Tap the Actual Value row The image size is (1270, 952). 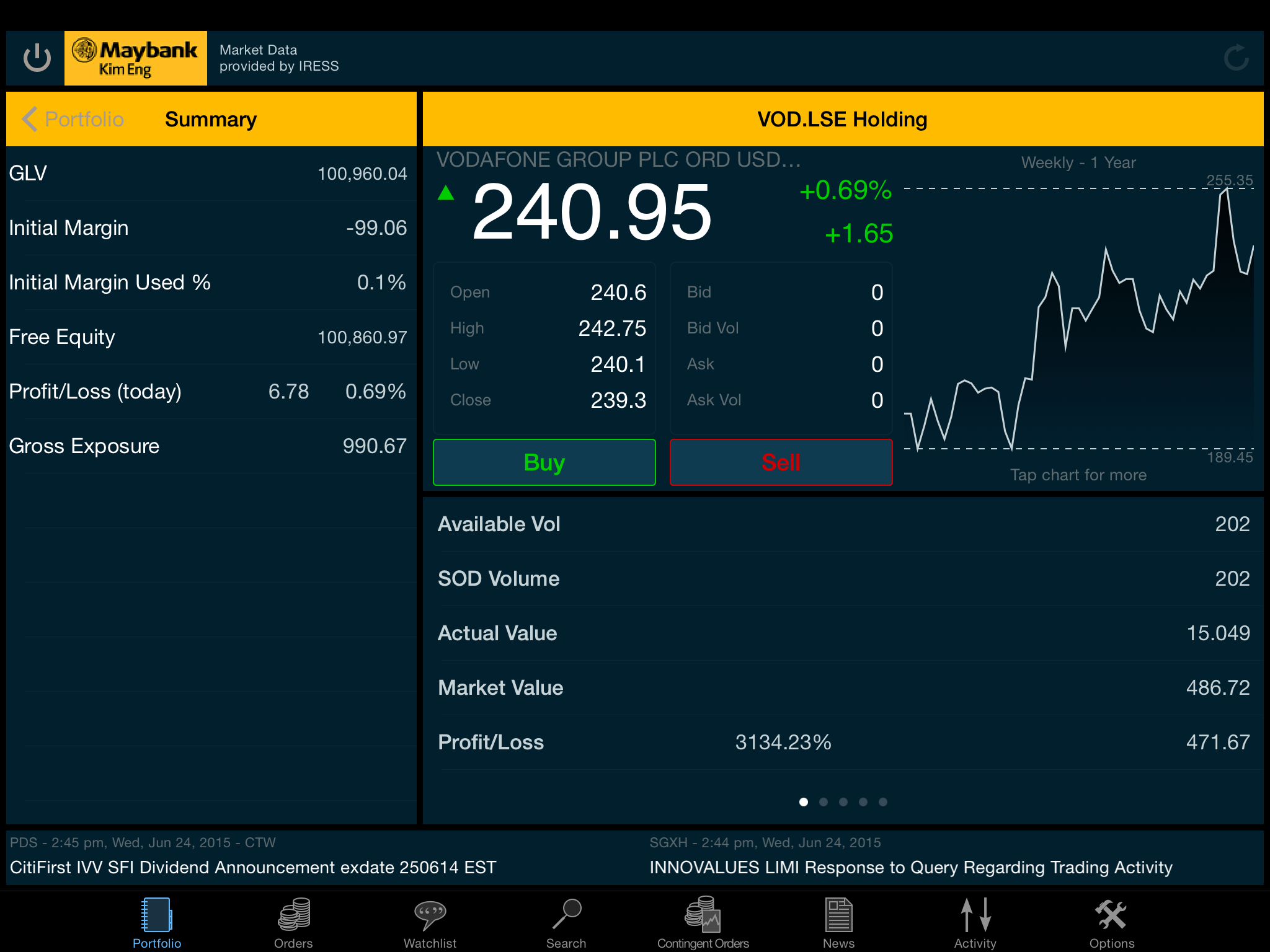[843, 633]
